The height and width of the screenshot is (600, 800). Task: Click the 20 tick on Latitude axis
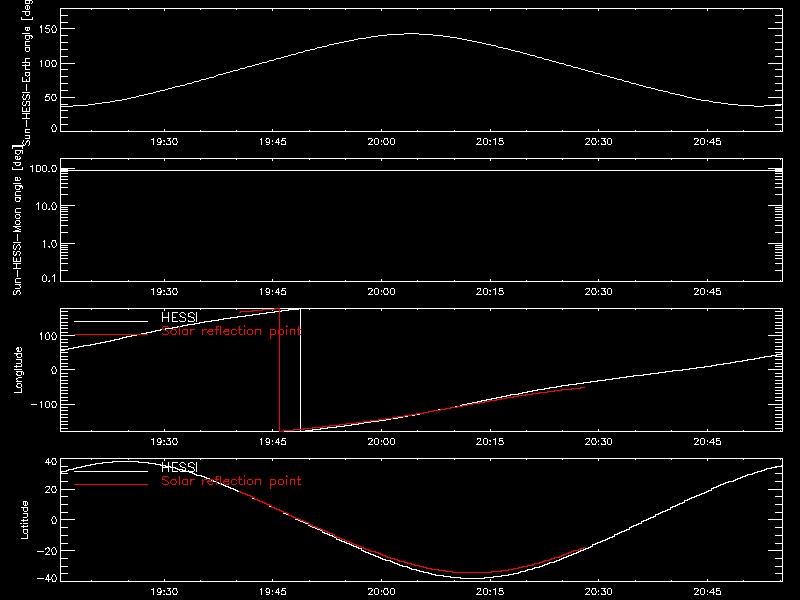(x=51, y=490)
